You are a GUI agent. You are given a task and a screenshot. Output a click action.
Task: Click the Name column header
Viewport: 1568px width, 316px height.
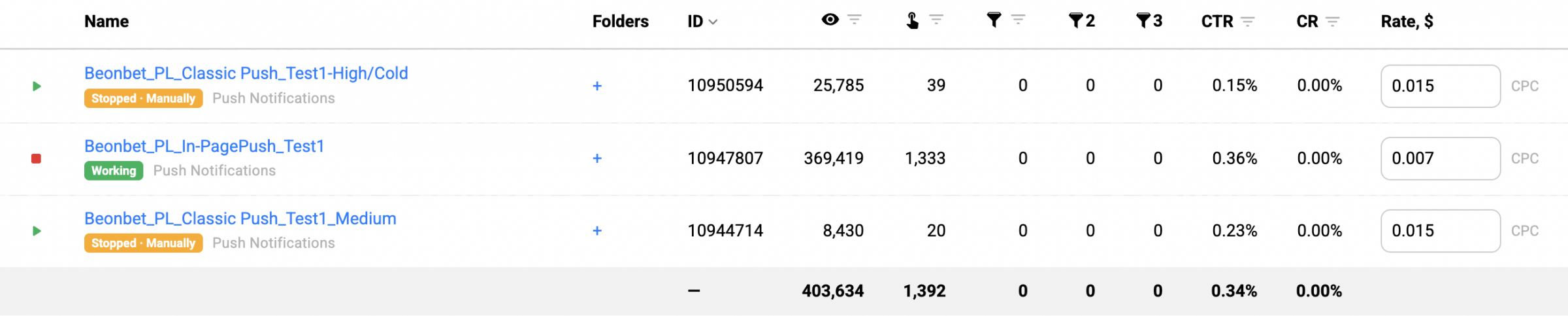[x=106, y=22]
